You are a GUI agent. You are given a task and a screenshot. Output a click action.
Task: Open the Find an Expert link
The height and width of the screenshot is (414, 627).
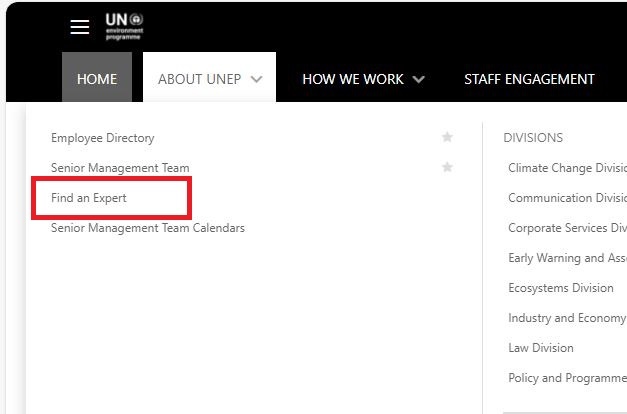89,198
